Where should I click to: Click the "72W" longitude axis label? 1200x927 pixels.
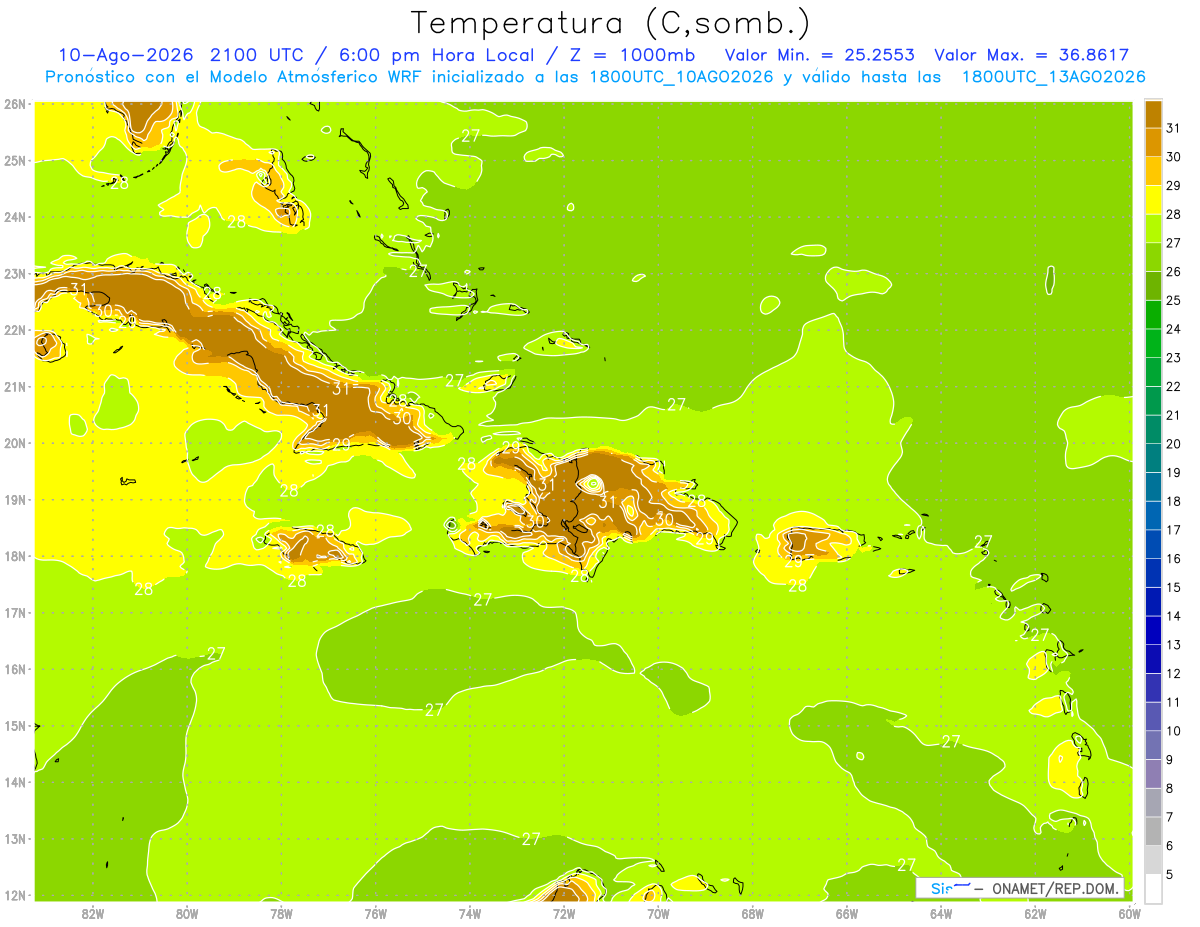click(564, 913)
